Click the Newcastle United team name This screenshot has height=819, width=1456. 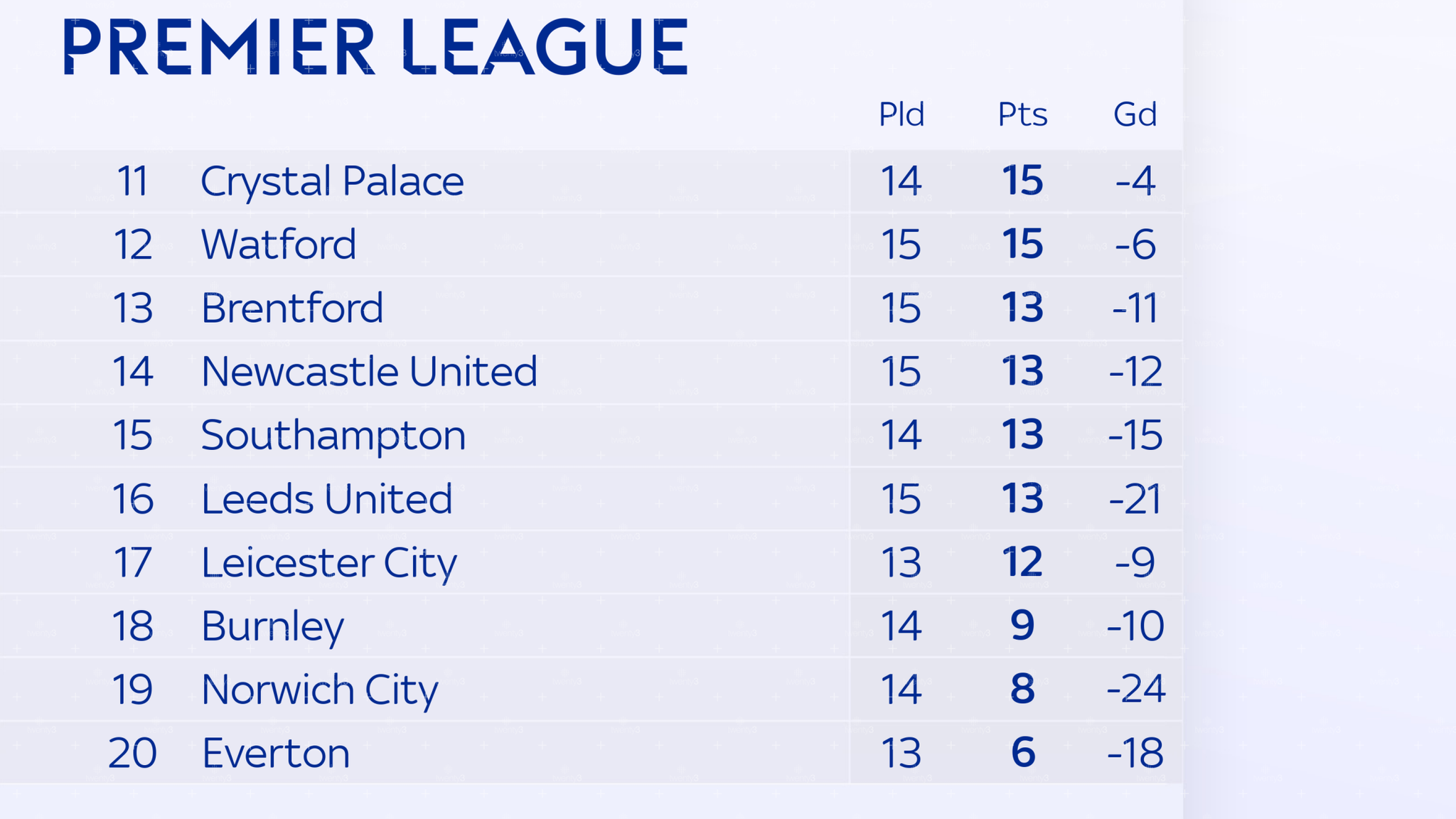click(x=369, y=371)
